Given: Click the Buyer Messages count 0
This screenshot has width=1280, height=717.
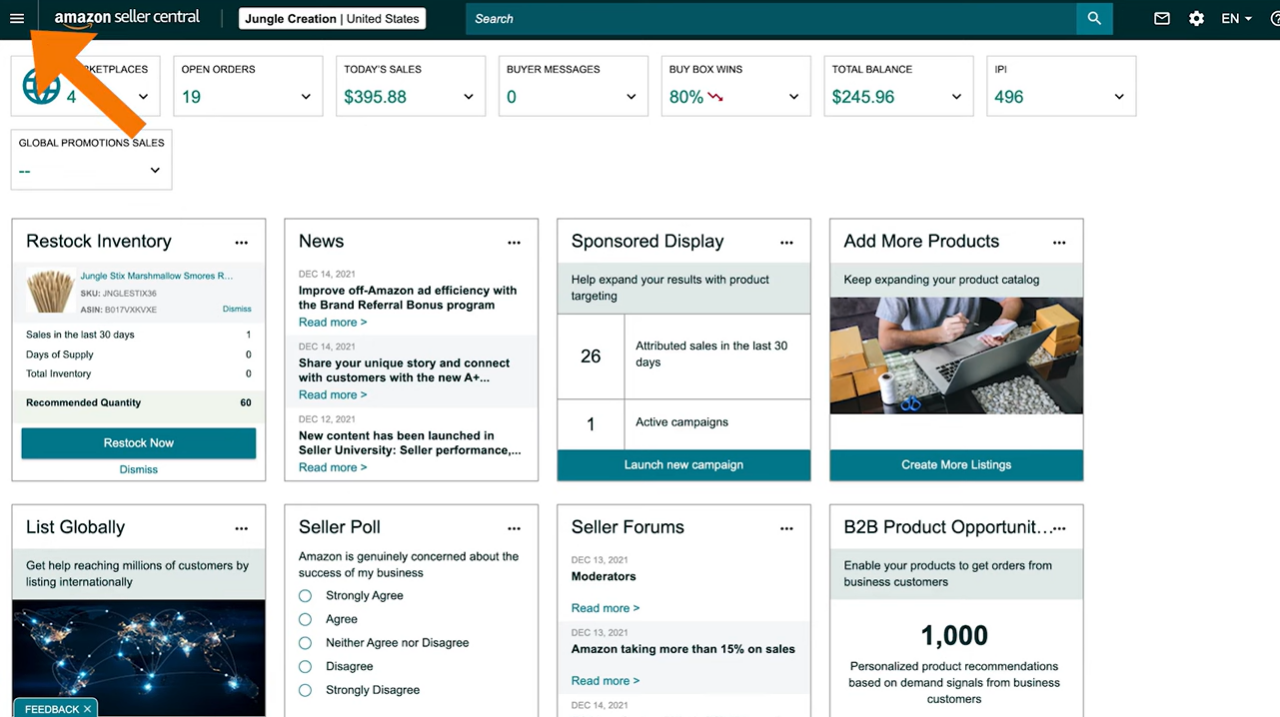Looking at the screenshot, I should pos(512,97).
